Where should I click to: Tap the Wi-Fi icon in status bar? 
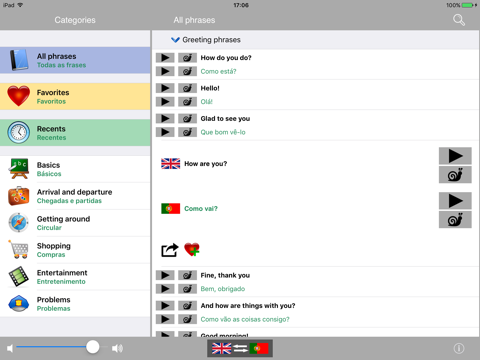coord(20,5)
